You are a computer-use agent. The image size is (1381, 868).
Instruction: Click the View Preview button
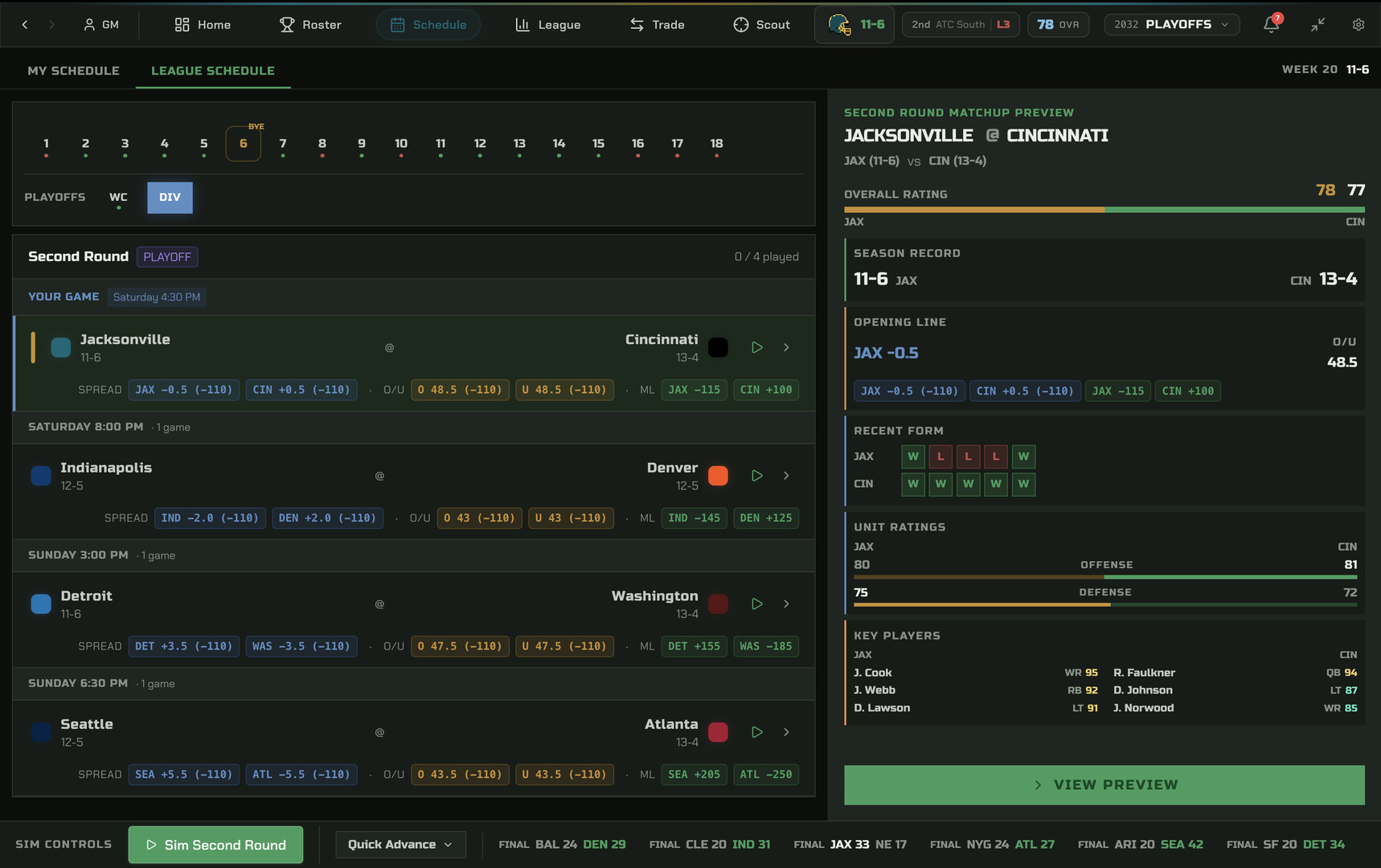[1104, 784]
